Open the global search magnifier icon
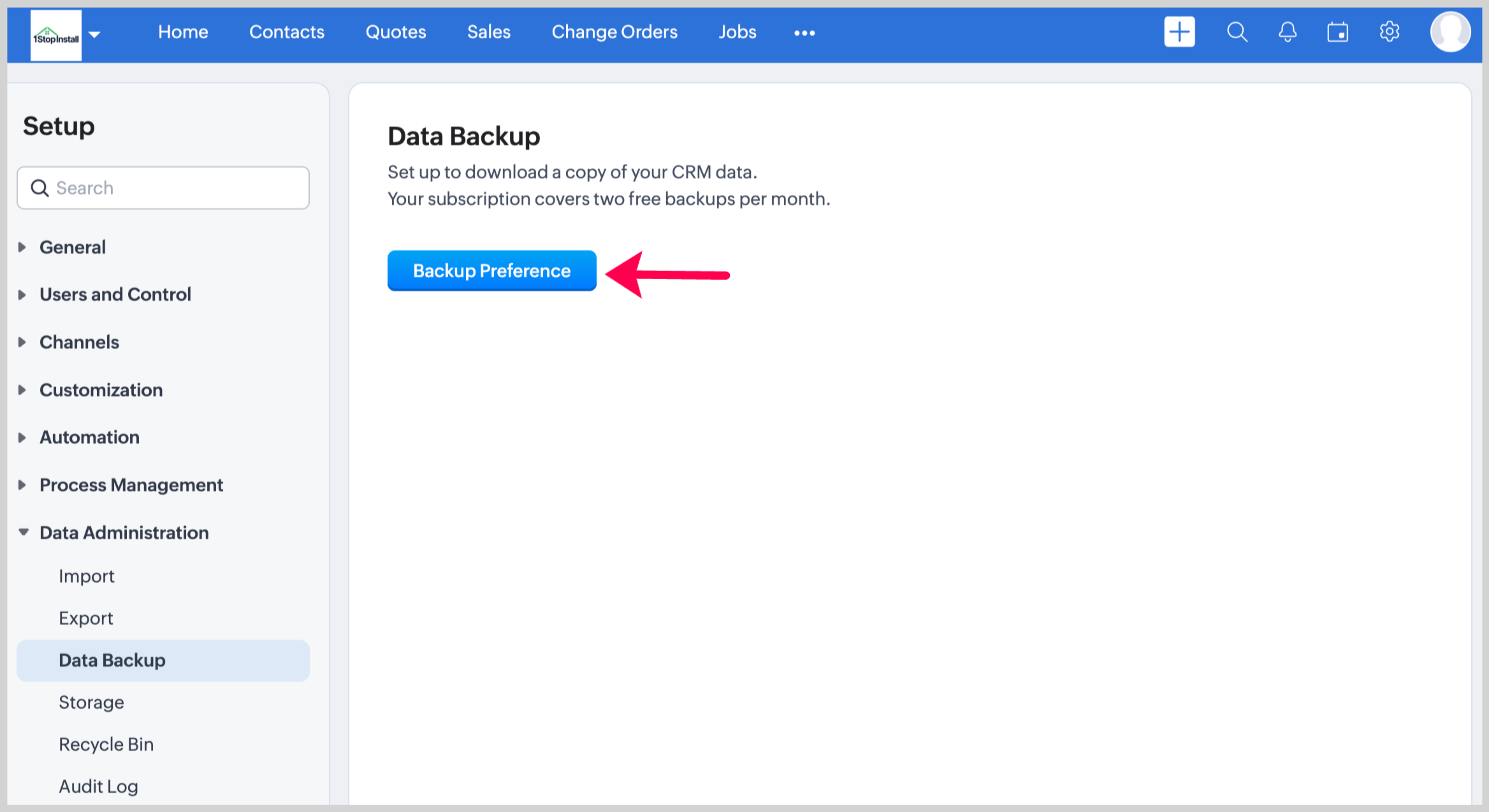 [x=1237, y=32]
